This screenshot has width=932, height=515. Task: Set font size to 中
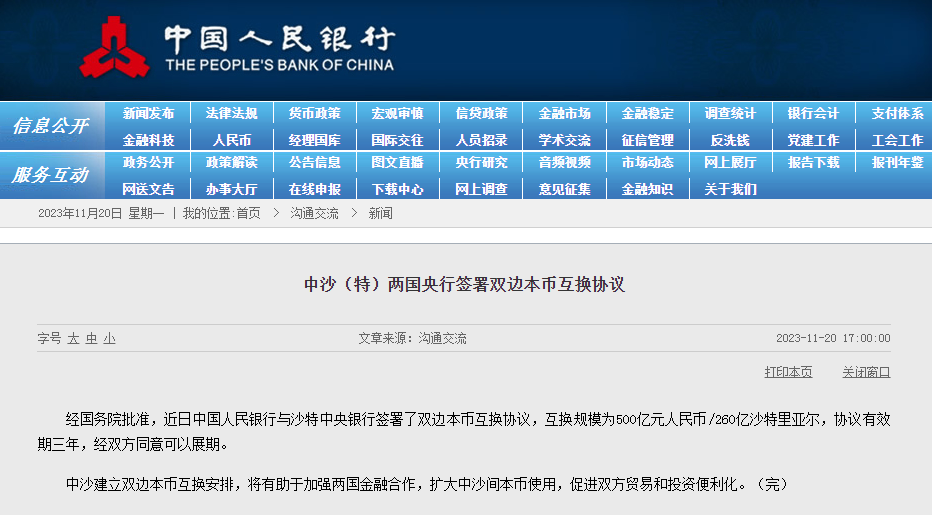tap(92, 339)
